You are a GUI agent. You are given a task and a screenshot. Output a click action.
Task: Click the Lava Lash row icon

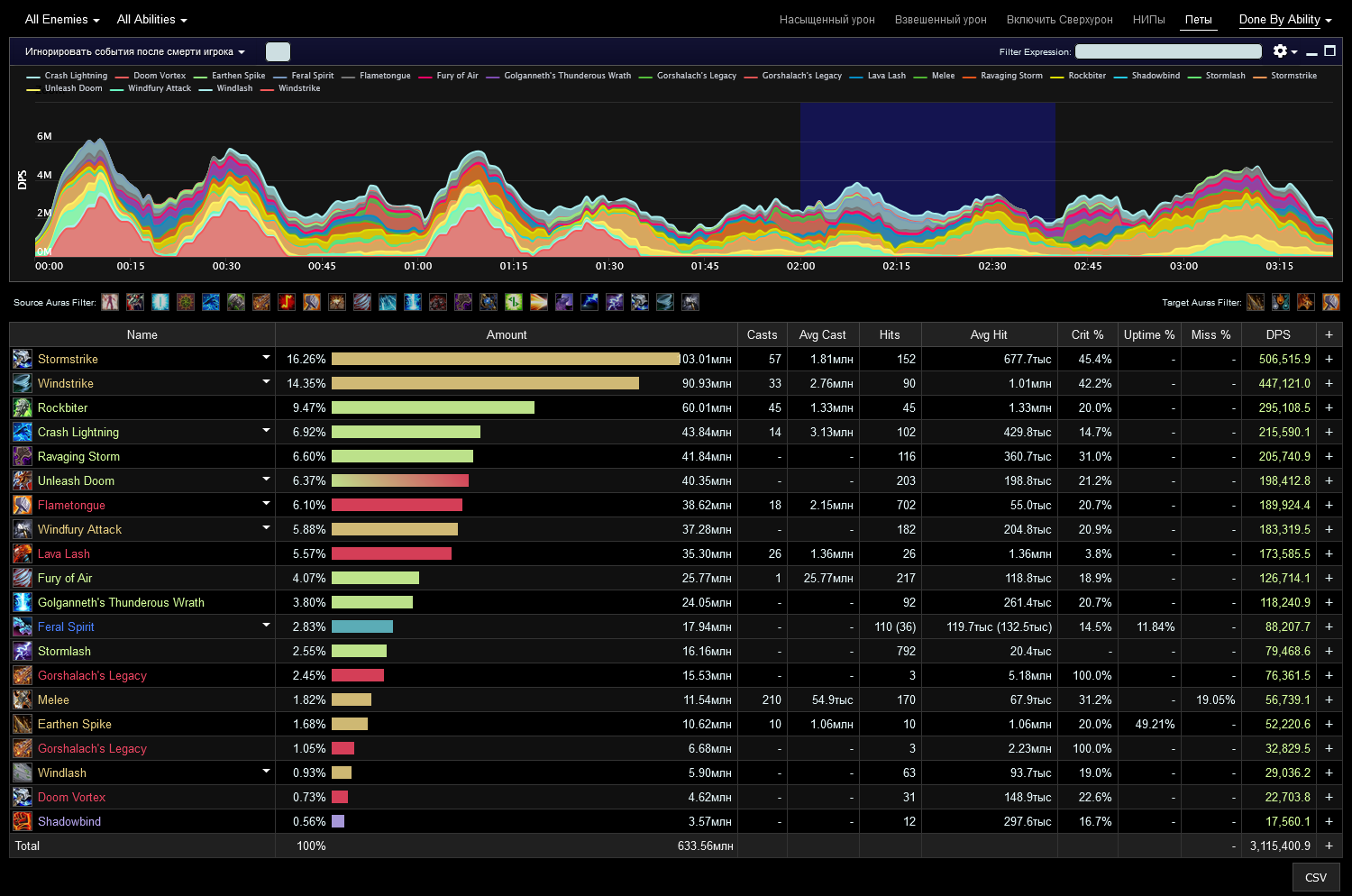[x=23, y=553]
